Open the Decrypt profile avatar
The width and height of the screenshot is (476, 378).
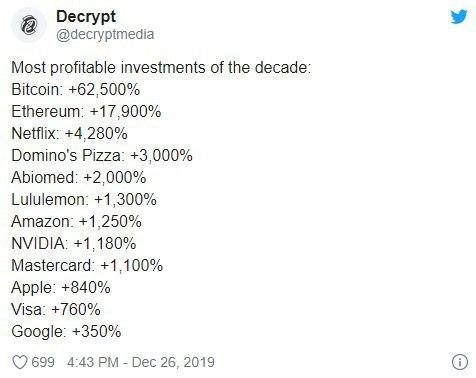click(28, 25)
